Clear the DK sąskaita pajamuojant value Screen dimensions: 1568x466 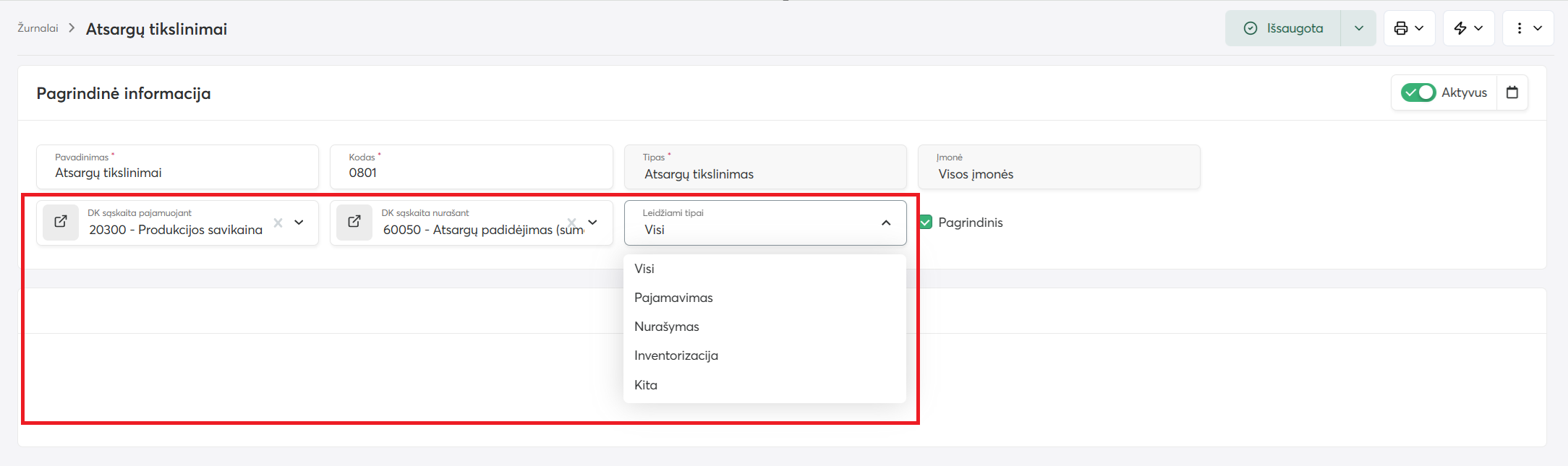pos(278,223)
